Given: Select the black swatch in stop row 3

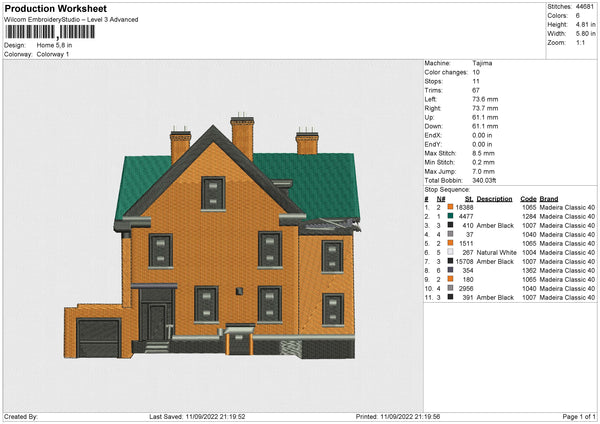Looking at the screenshot, I should [x=450, y=225].
